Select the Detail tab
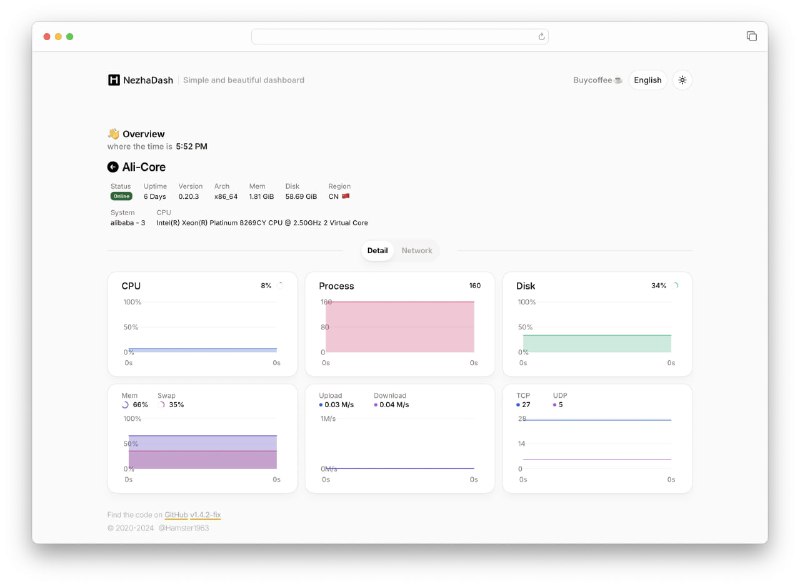 coord(377,250)
